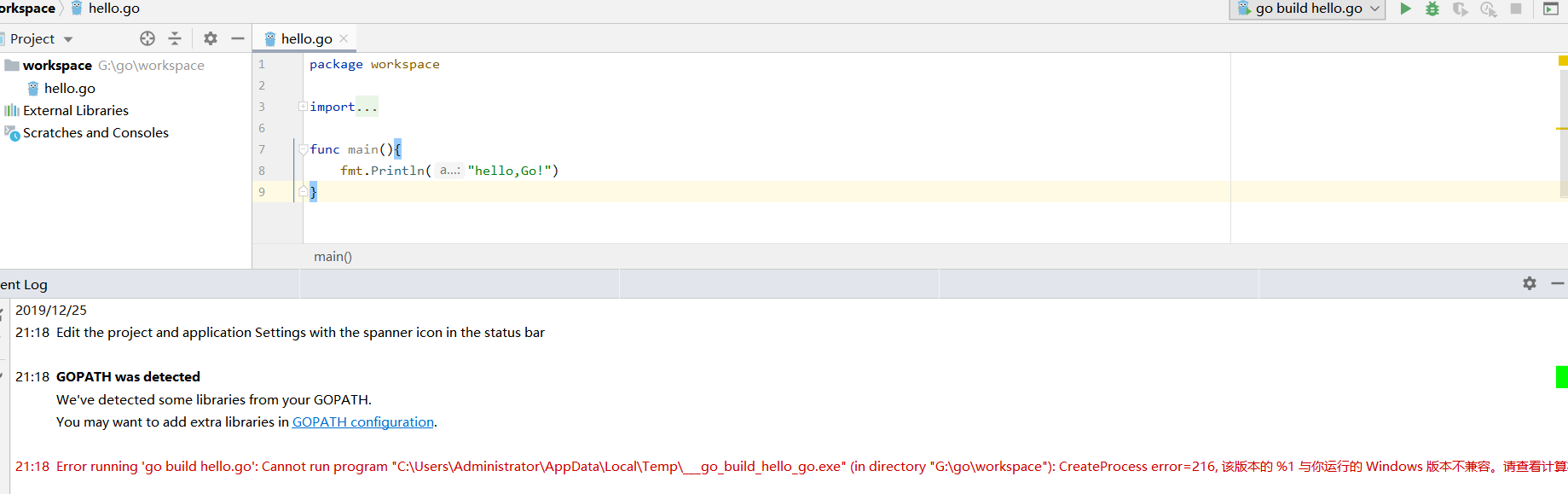This screenshot has height=494, width=1568.
Task: Click the folded import ellipsis
Action: (367, 107)
